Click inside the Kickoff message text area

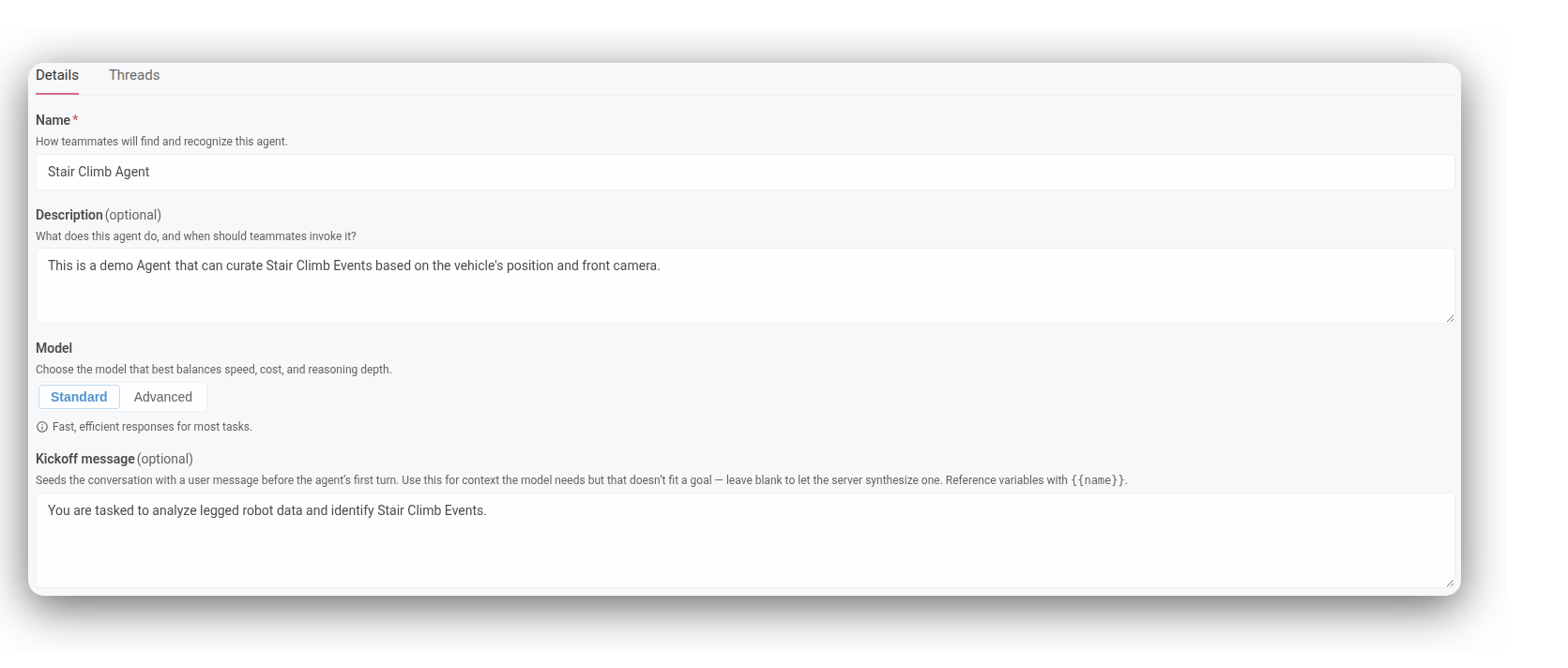pos(745,540)
